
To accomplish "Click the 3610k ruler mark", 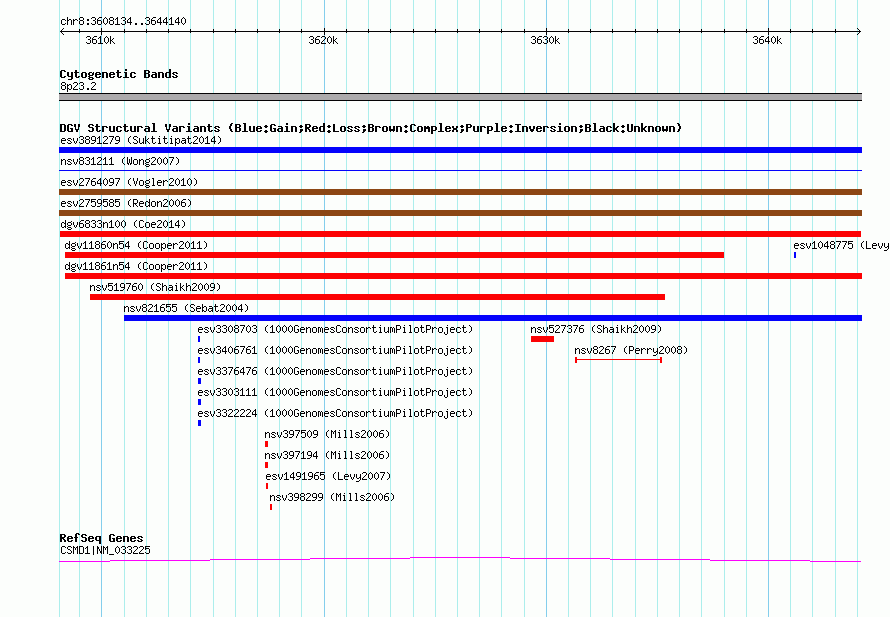I will coord(100,40).
